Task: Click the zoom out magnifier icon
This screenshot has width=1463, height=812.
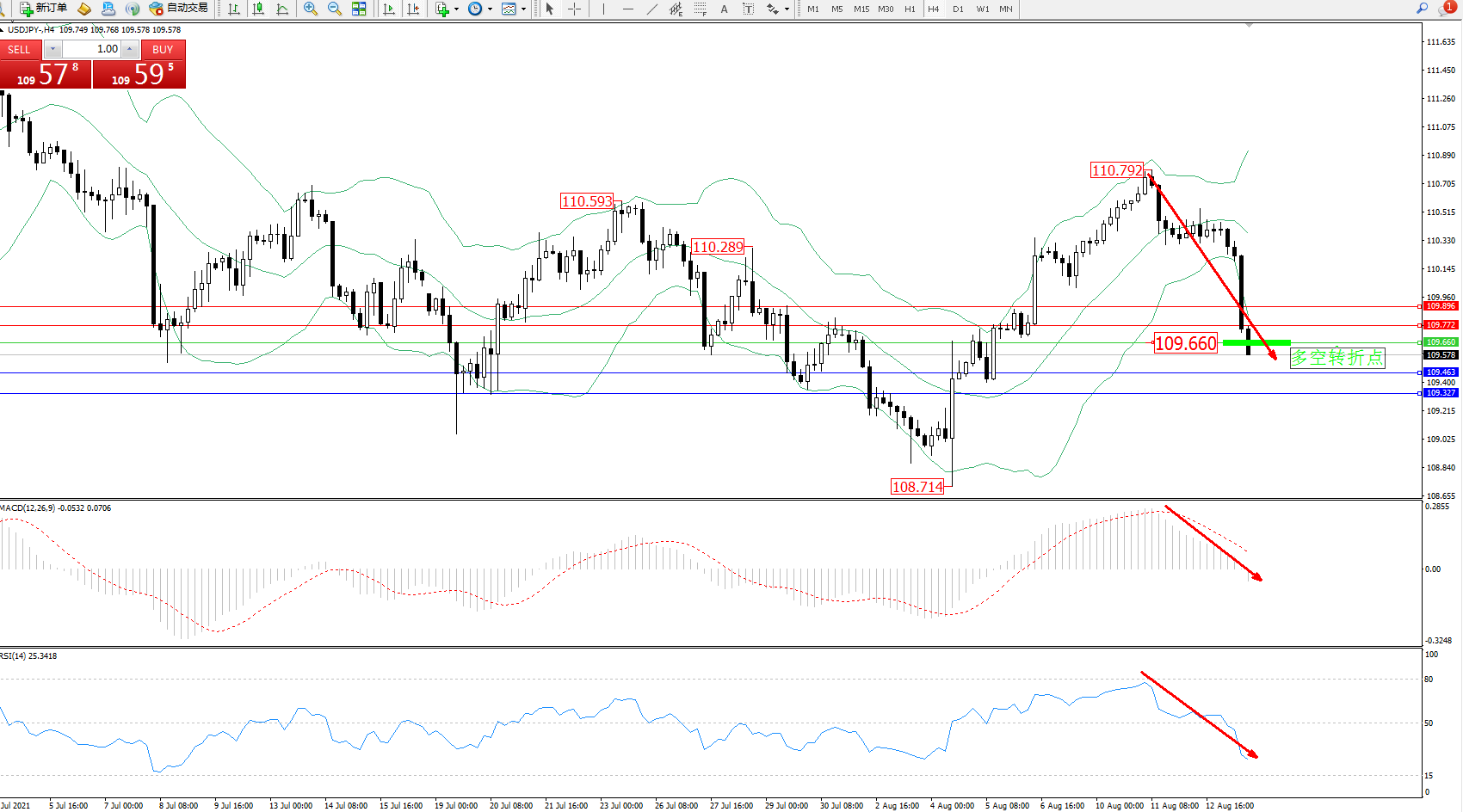Action: (x=335, y=9)
